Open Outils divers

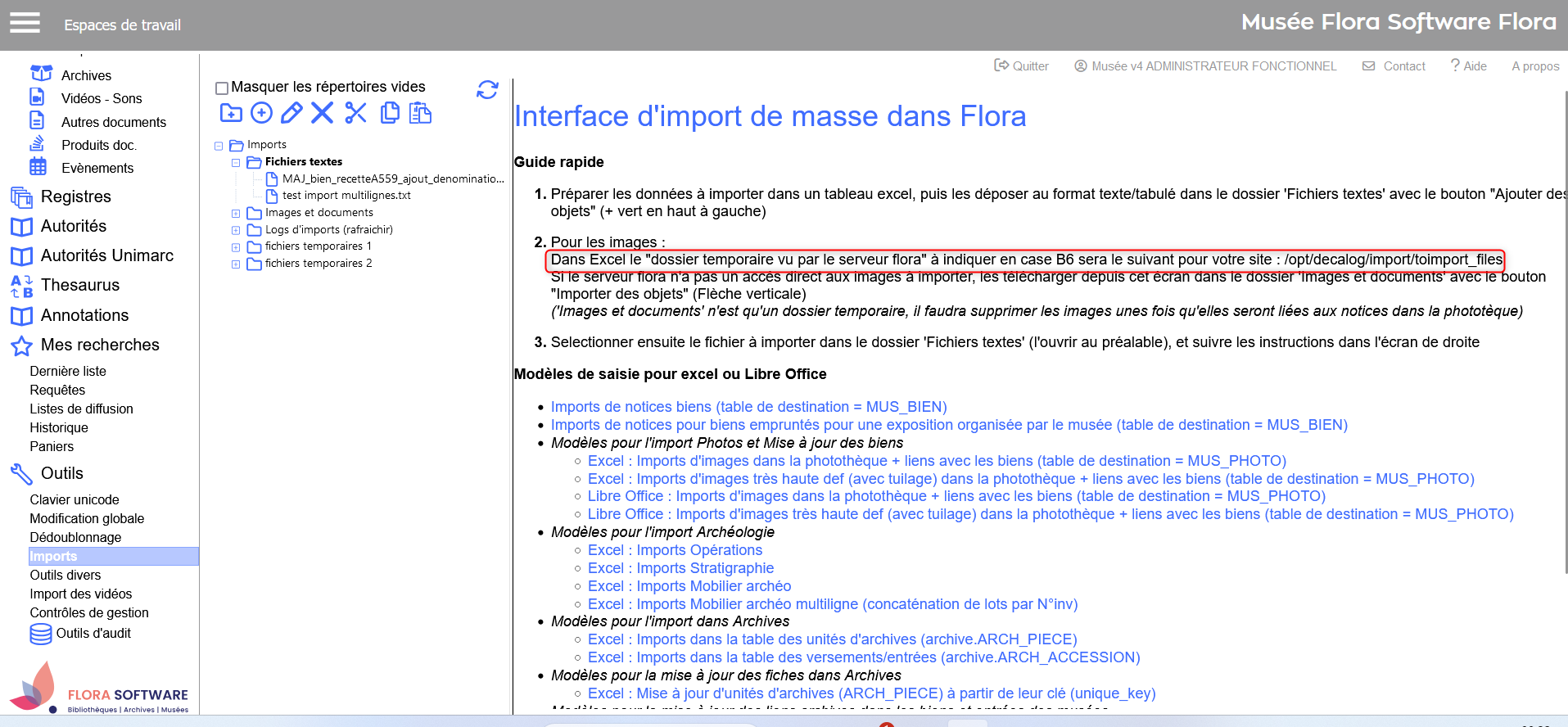pyautogui.click(x=66, y=575)
